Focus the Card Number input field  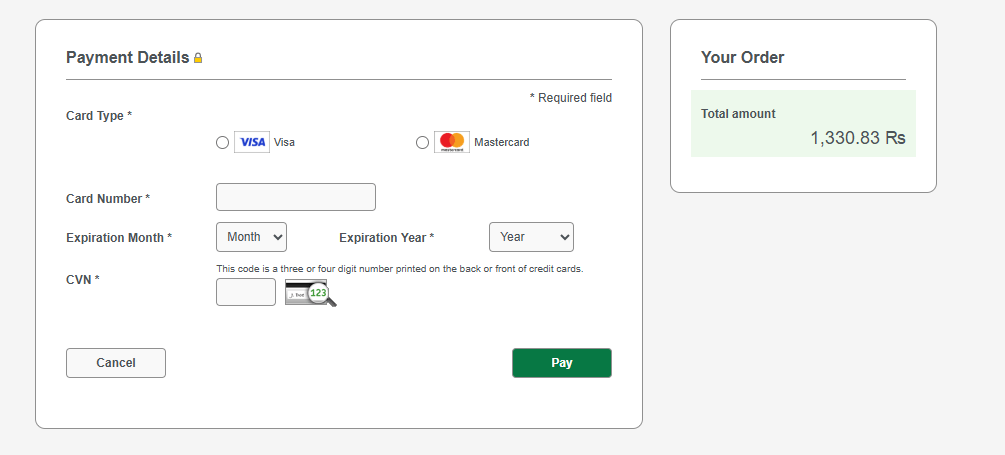(x=295, y=197)
